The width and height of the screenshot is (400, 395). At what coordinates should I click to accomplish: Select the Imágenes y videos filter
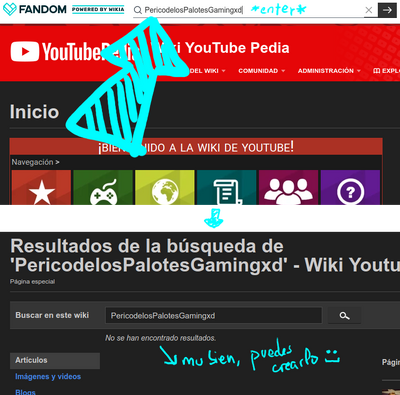48,377
